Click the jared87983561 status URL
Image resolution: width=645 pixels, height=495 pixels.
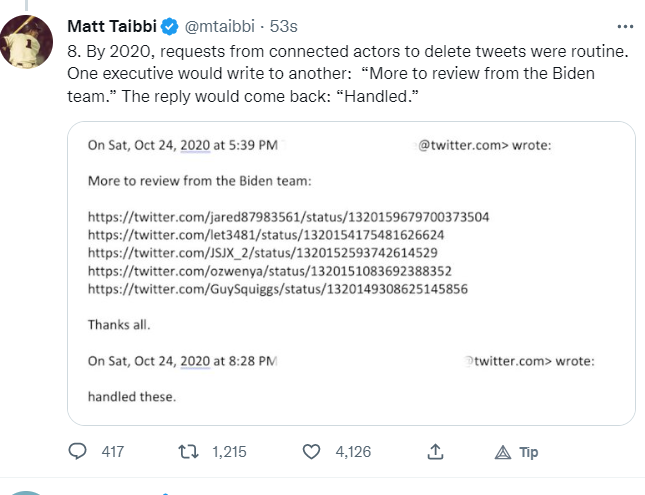(288, 216)
